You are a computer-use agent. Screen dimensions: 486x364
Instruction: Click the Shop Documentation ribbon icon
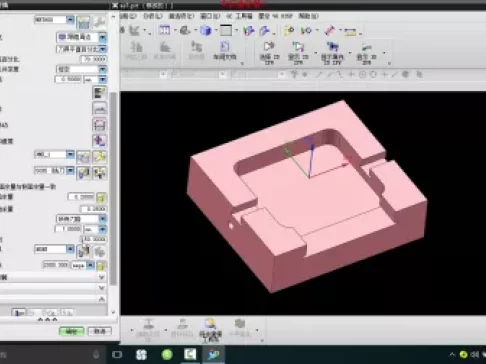[225, 50]
